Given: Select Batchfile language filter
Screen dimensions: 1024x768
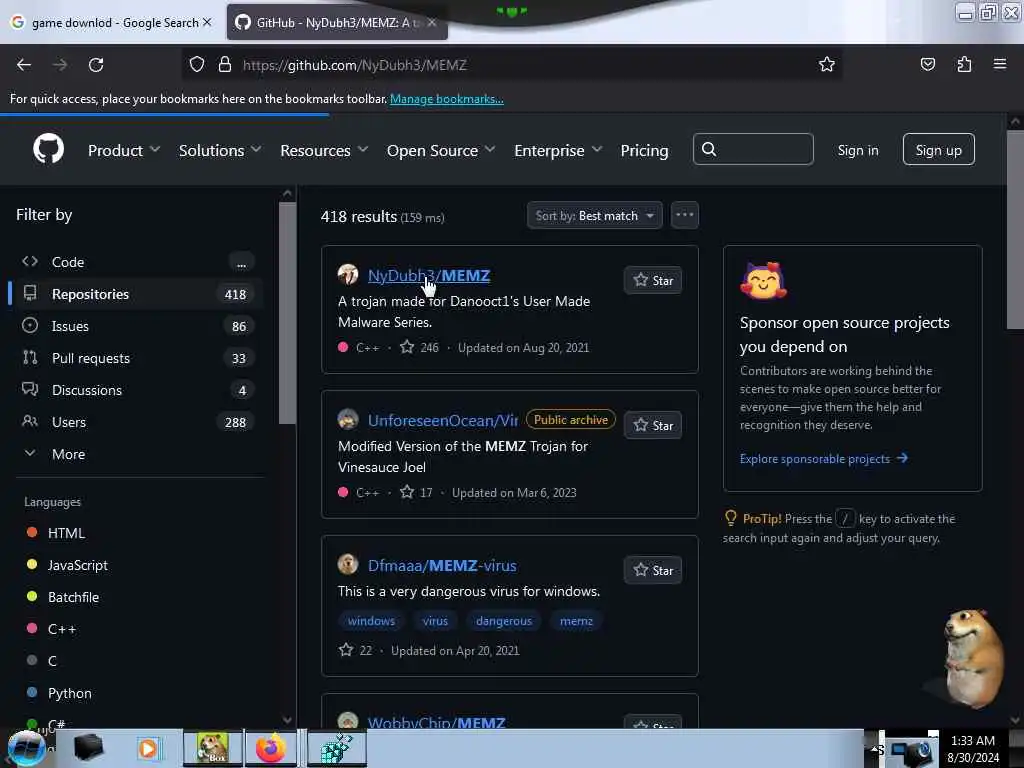Looking at the screenshot, I should click(73, 597).
